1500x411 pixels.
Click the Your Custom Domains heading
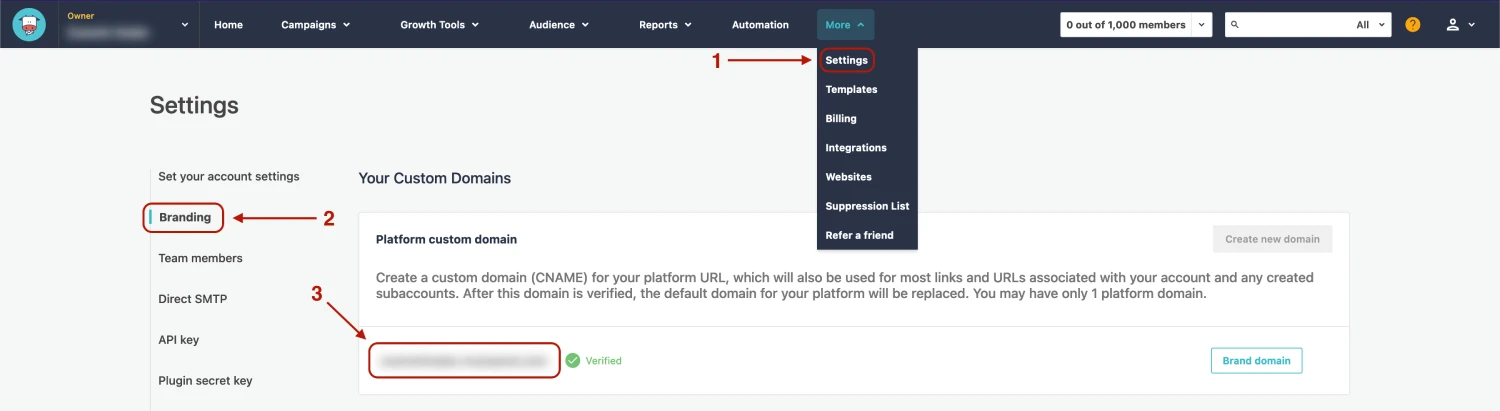[x=435, y=178]
